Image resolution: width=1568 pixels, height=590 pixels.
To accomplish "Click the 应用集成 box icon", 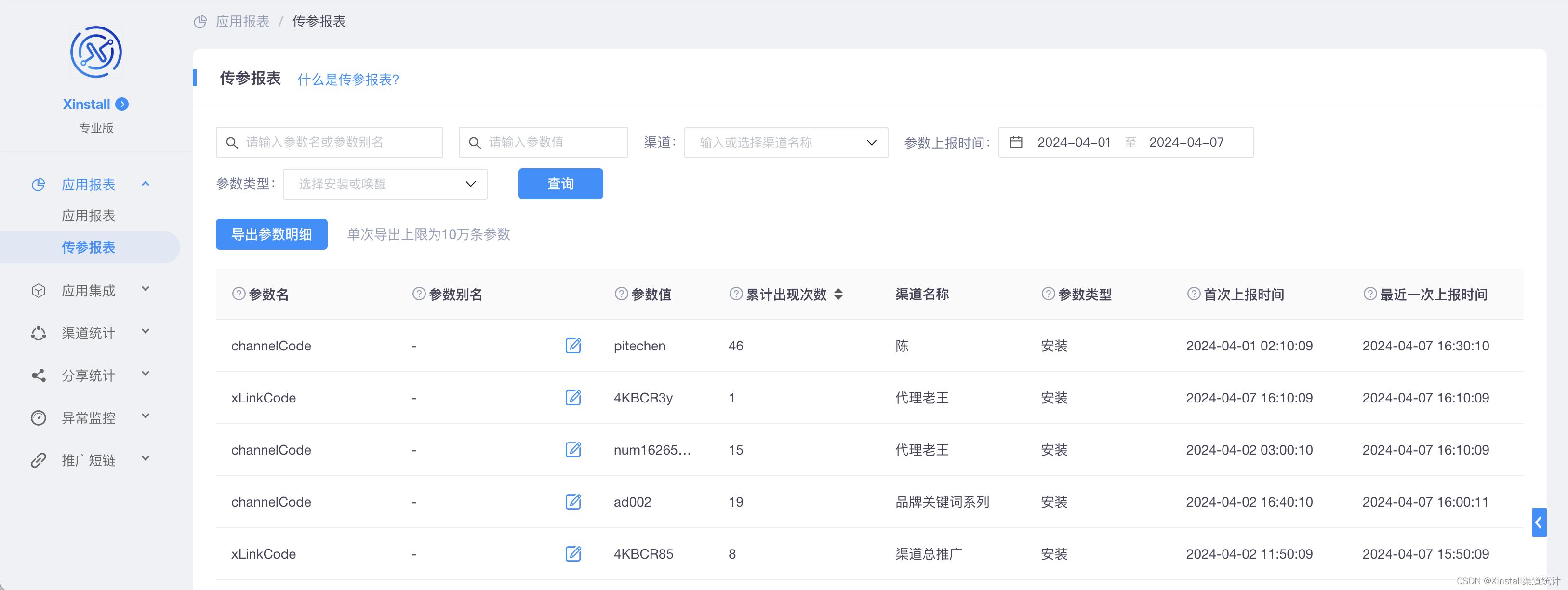I will click(39, 291).
